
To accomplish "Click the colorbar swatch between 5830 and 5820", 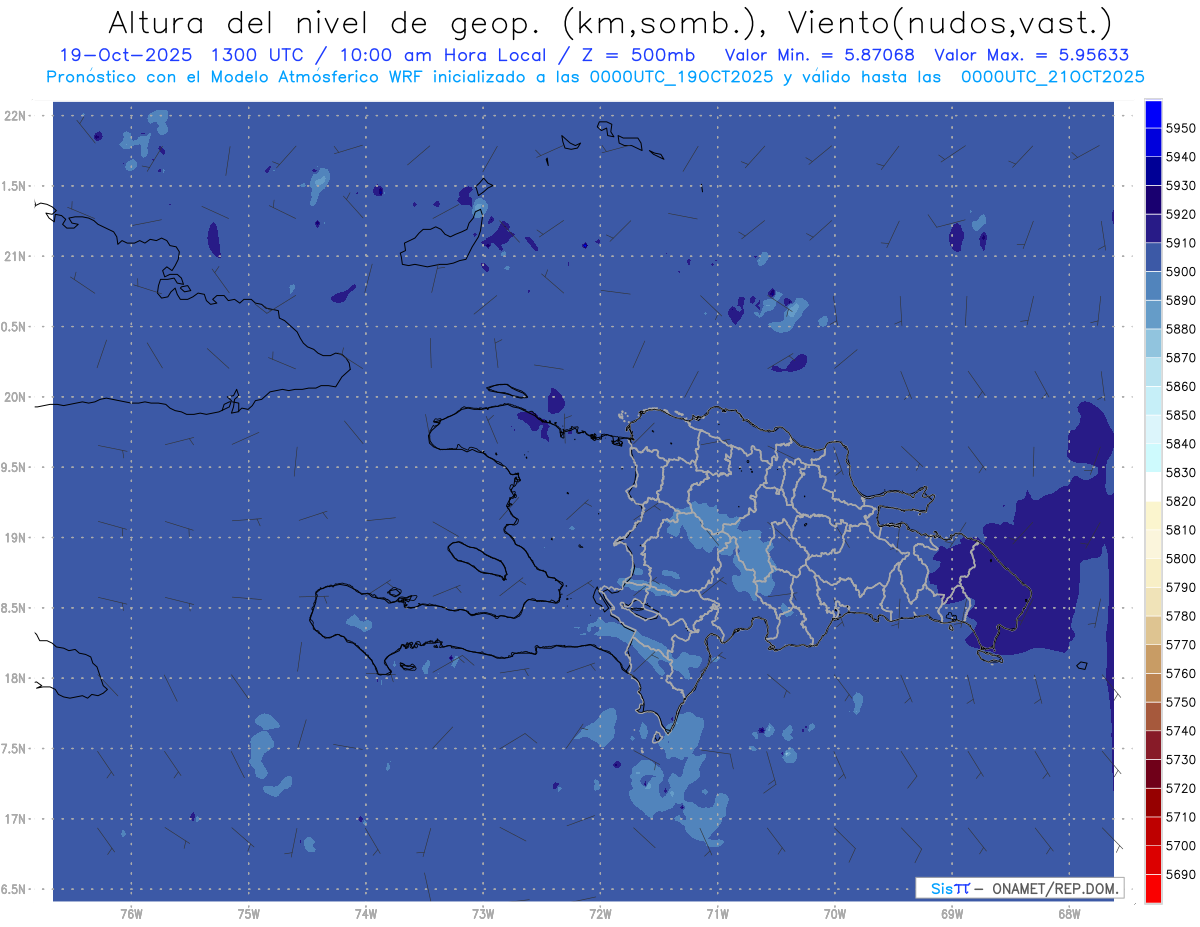I will pyautogui.click(x=1153, y=487).
